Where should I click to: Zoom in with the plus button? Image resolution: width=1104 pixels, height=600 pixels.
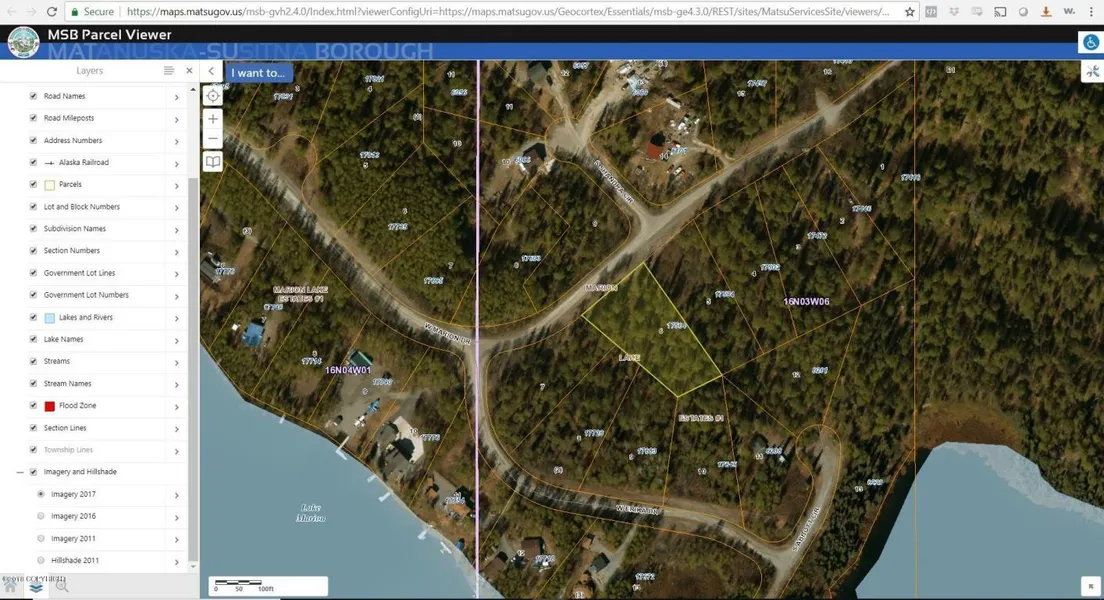coord(213,118)
